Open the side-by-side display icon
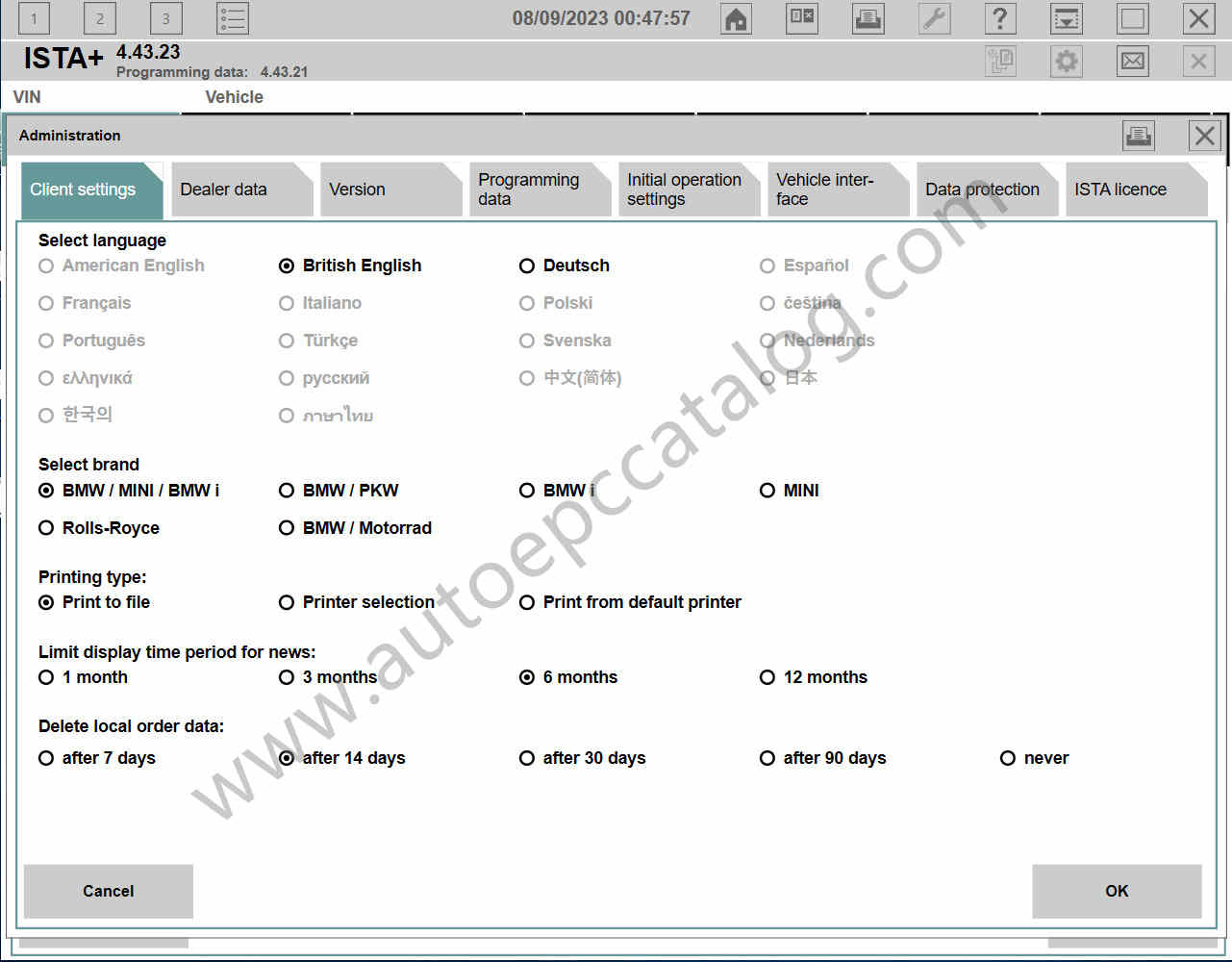 (x=802, y=18)
